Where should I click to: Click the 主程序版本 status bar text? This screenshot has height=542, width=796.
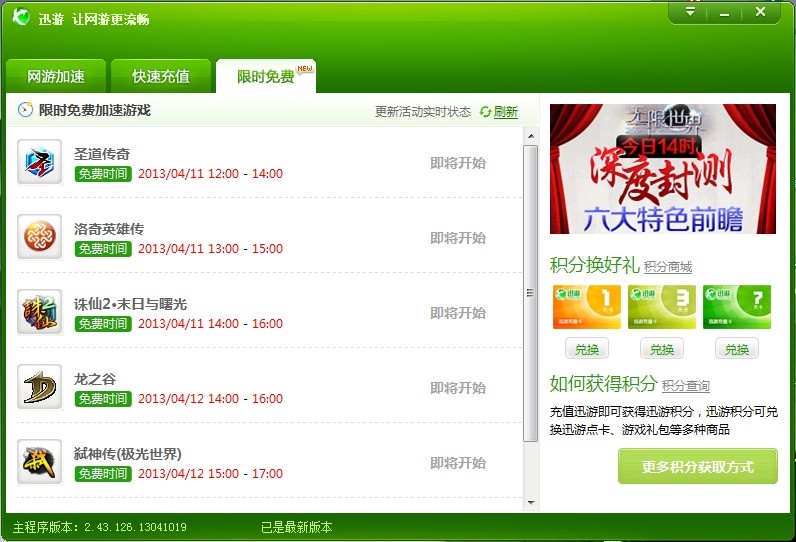point(100,527)
